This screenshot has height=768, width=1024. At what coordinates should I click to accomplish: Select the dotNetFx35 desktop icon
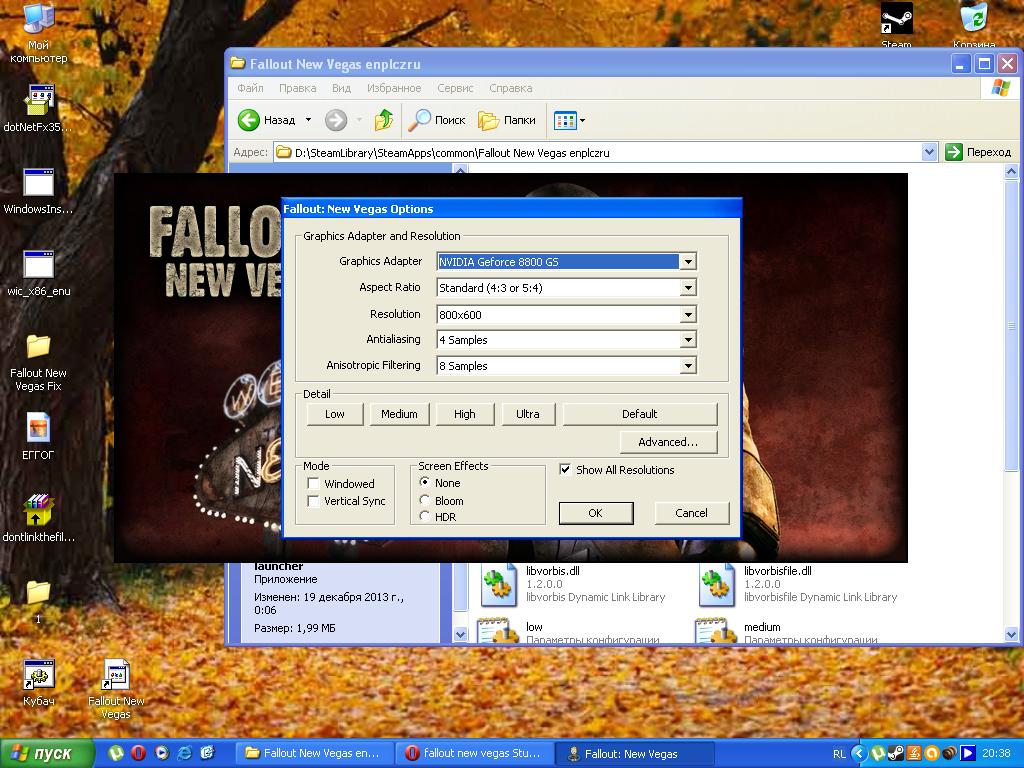point(39,101)
